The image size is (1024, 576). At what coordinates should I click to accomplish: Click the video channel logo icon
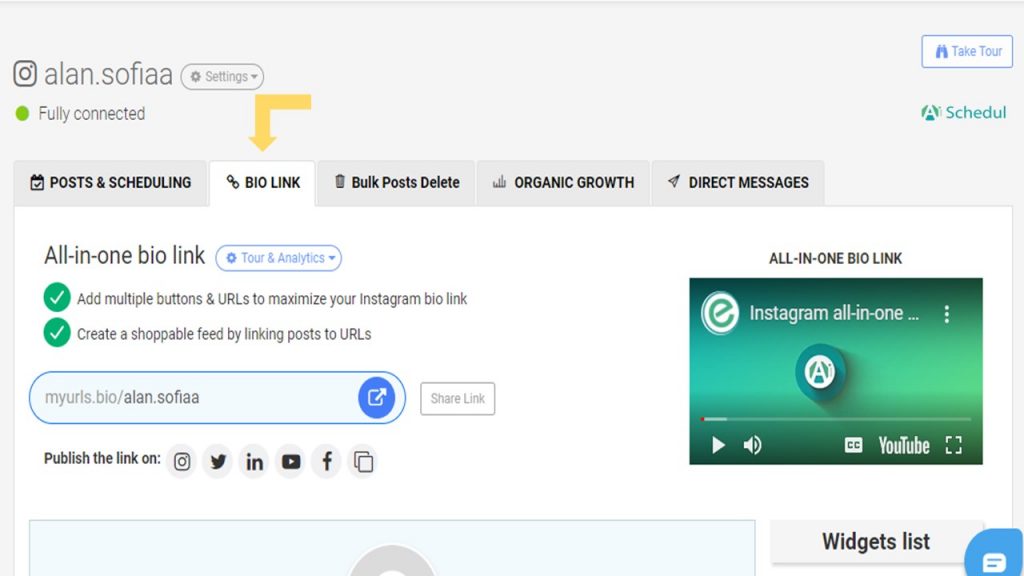click(x=720, y=313)
